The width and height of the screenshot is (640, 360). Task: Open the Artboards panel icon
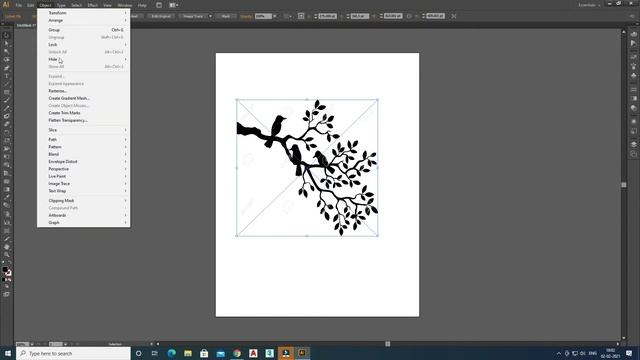(x=633, y=154)
